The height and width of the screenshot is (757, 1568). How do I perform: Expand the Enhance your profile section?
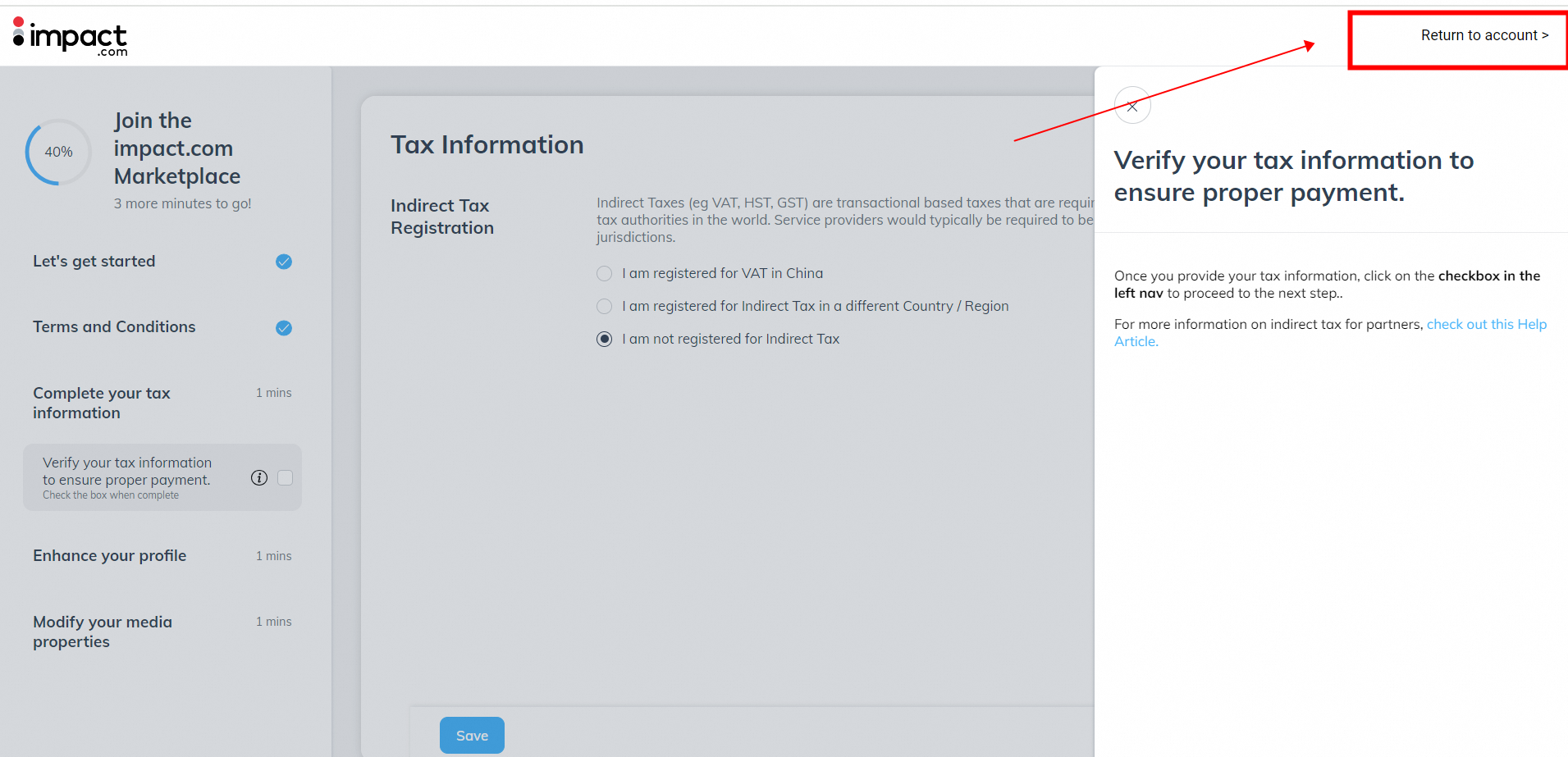pyautogui.click(x=110, y=556)
